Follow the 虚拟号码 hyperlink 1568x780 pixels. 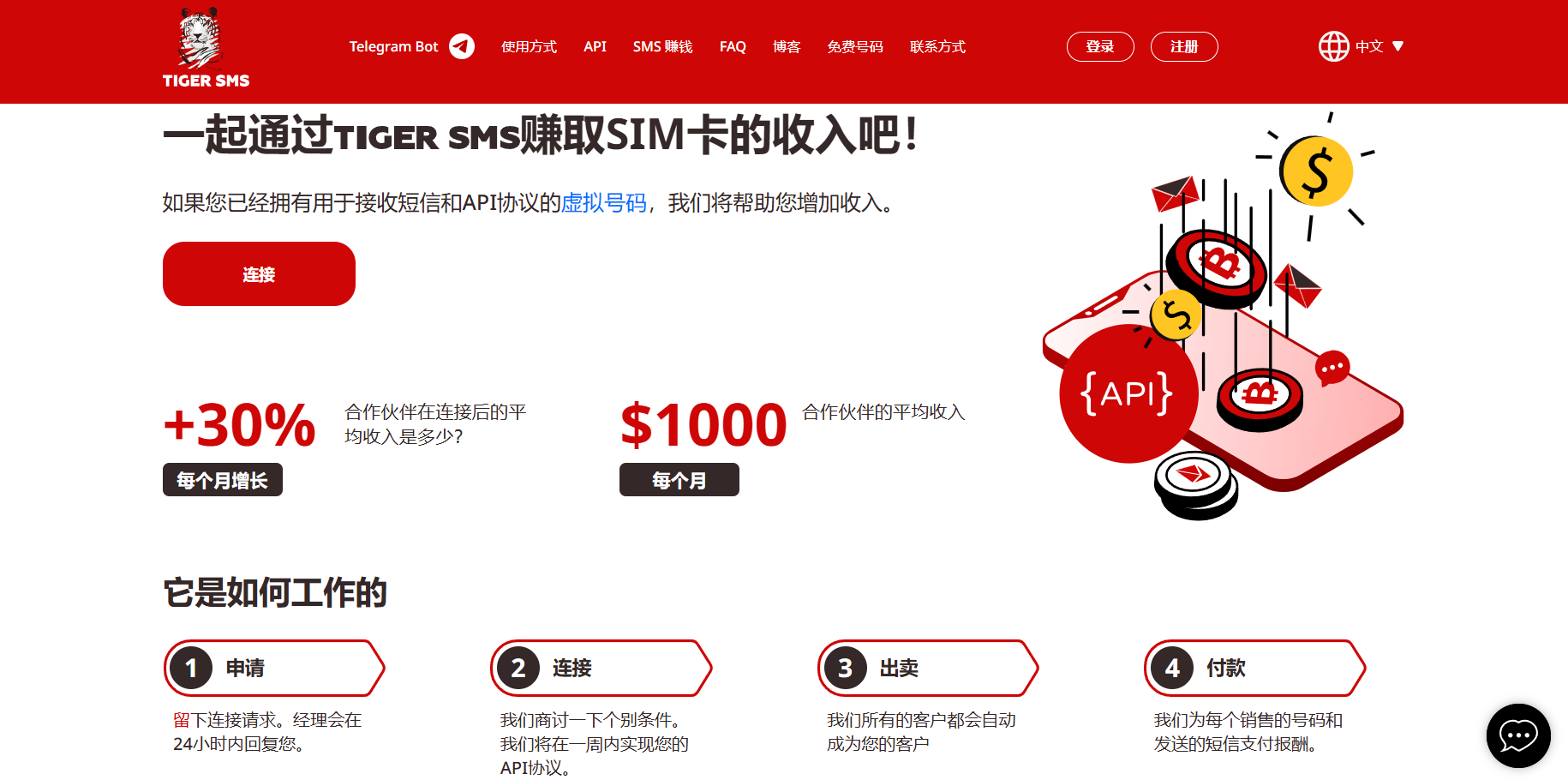click(603, 203)
